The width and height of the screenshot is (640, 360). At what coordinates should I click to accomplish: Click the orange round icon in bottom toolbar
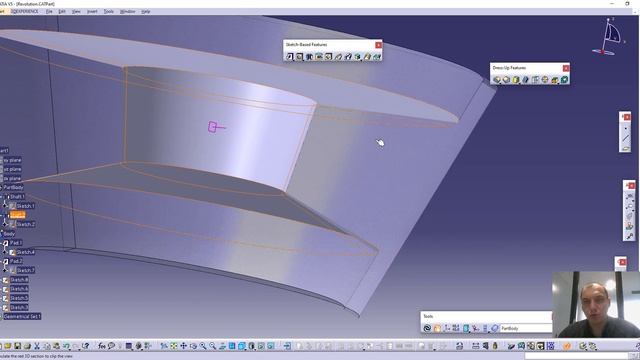pyautogui.click(x=567, y=346)
